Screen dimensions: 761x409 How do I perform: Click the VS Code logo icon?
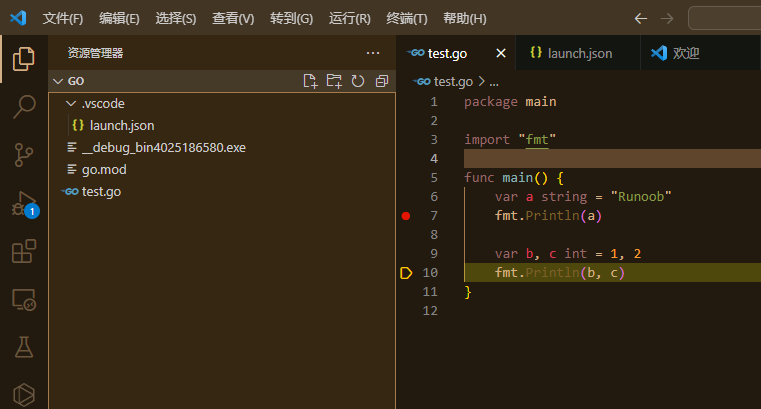pos(18,18)
